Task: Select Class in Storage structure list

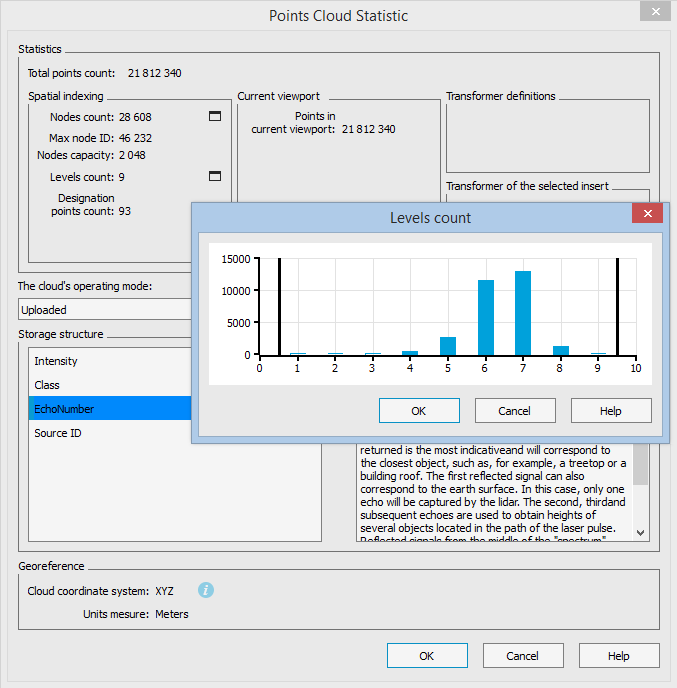Action: [47, 385]
